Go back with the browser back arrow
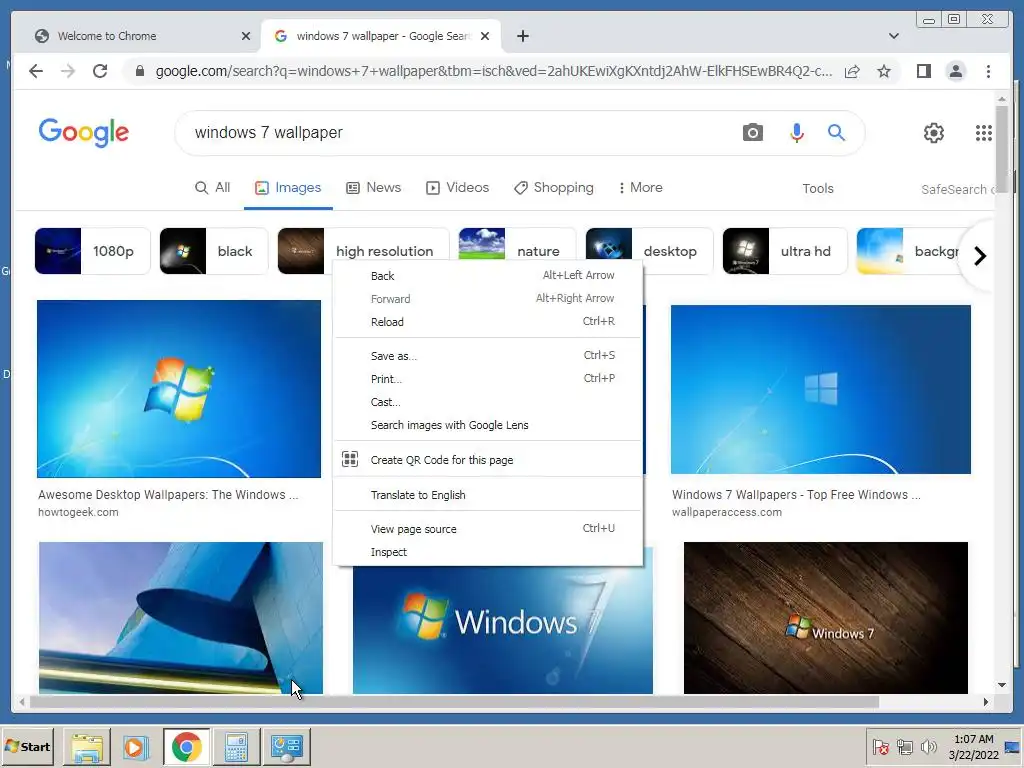Image resolution: width=1024 pixels, height=768 pixels. click(x=36, y=71)
